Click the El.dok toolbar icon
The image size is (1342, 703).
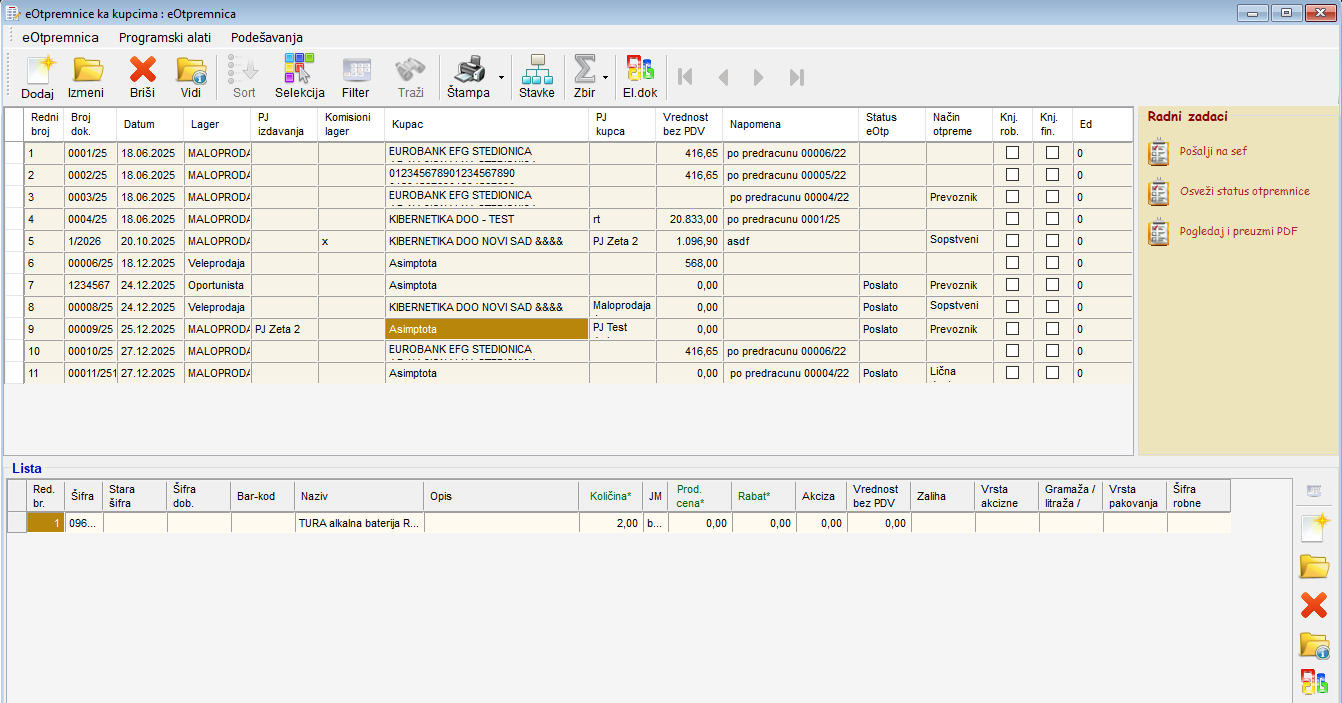click(640, 76)
